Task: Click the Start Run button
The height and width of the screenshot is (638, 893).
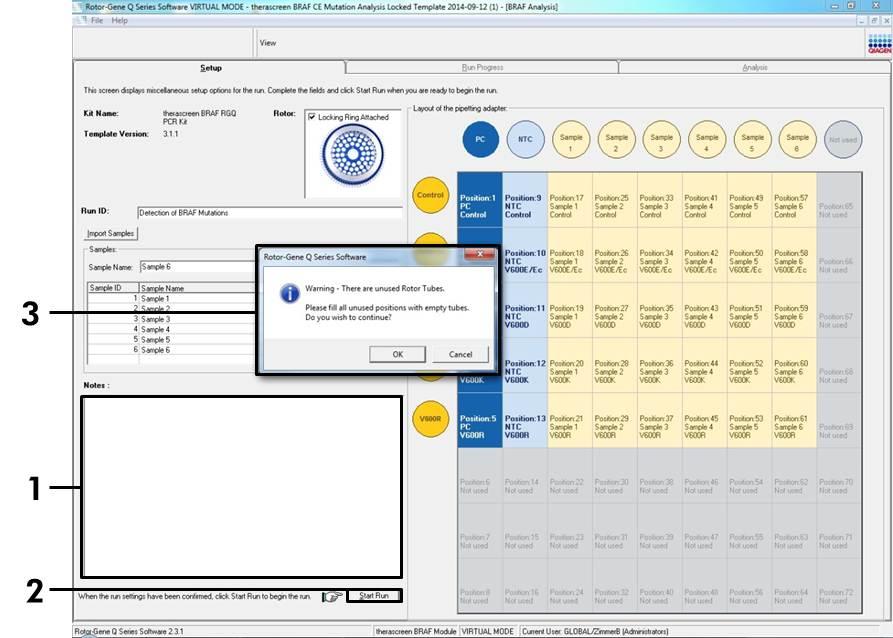Action: click(x=374, y=596)
